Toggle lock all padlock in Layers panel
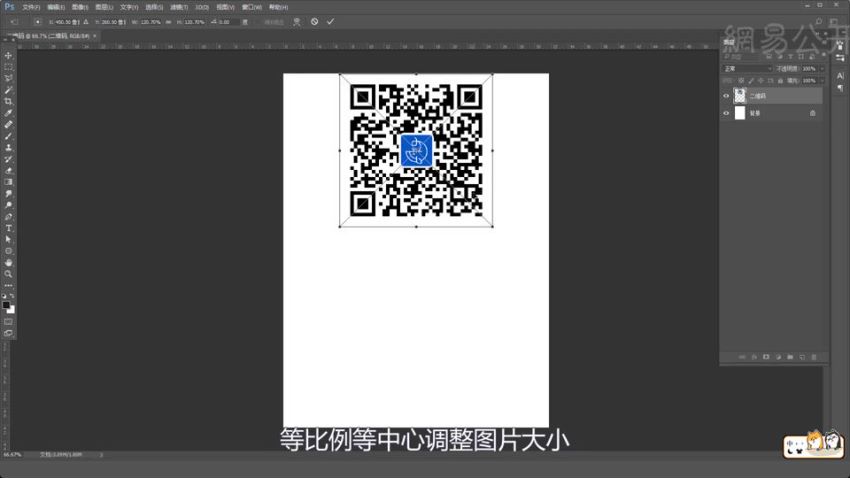Image resolution: width=850 pixels, height=478 pixels. coord(780,81)
